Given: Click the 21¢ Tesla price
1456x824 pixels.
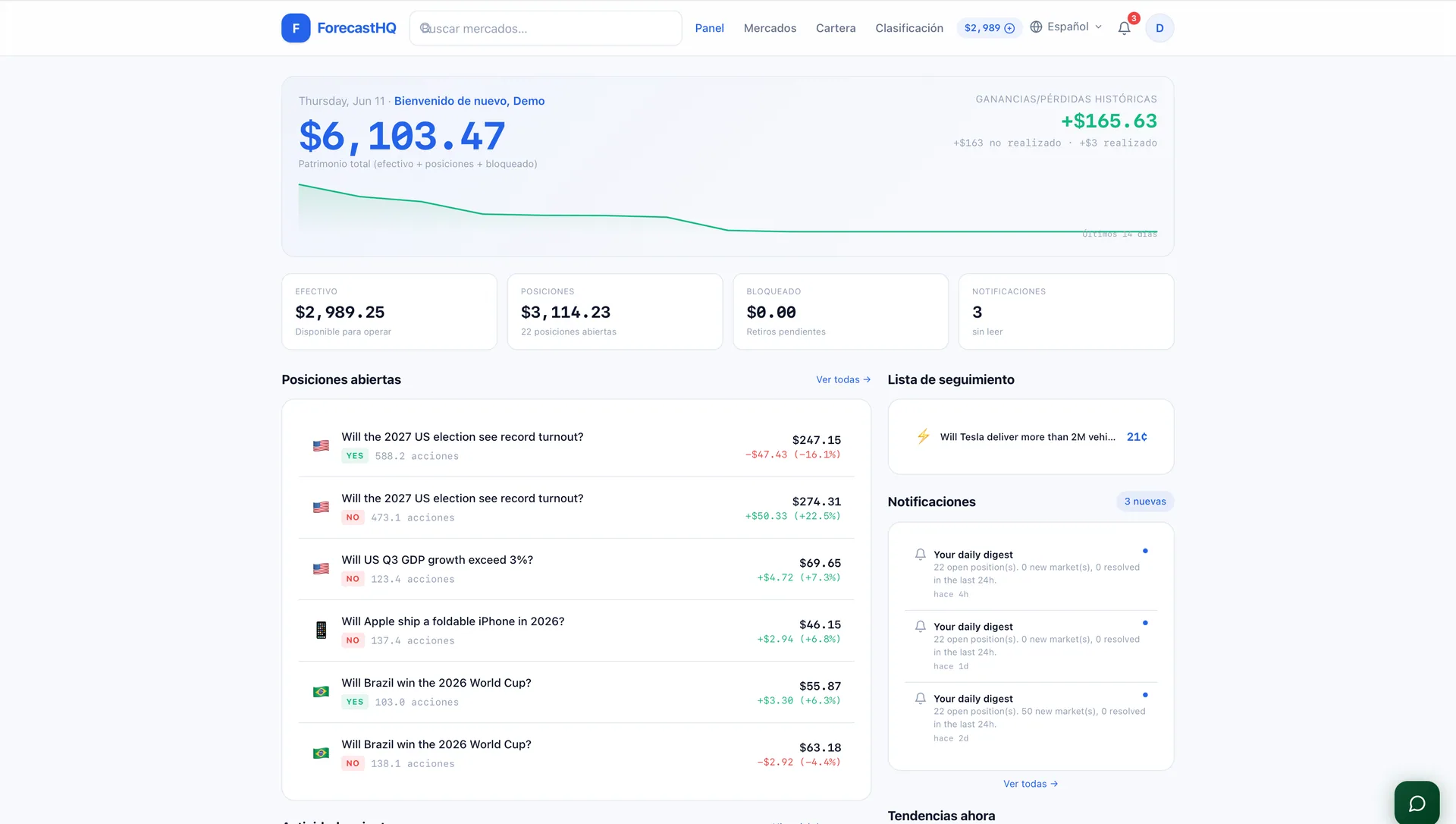Looking at the screenshot, I should pyautogui.click(x=1137, y=437).
